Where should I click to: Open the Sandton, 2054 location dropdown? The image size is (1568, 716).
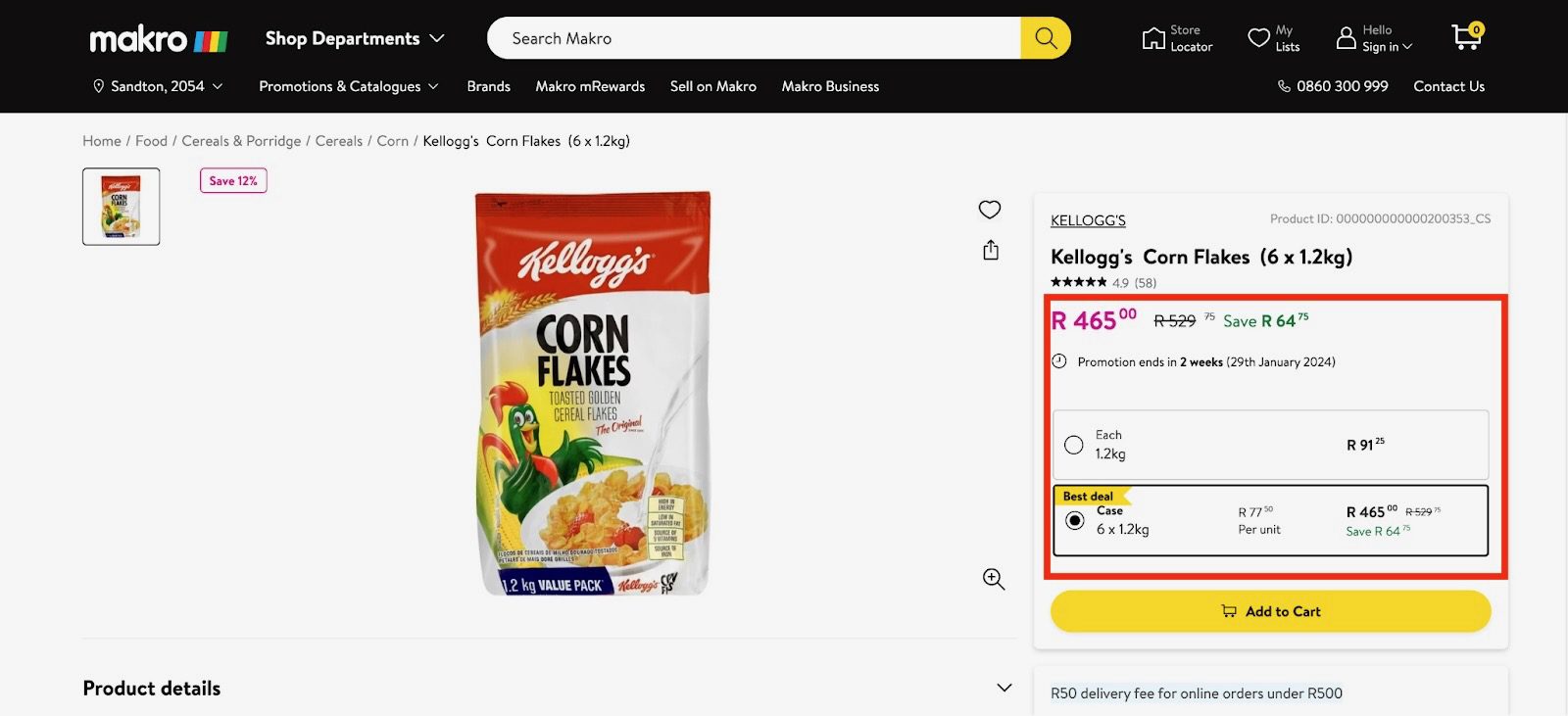coord(158,86)
